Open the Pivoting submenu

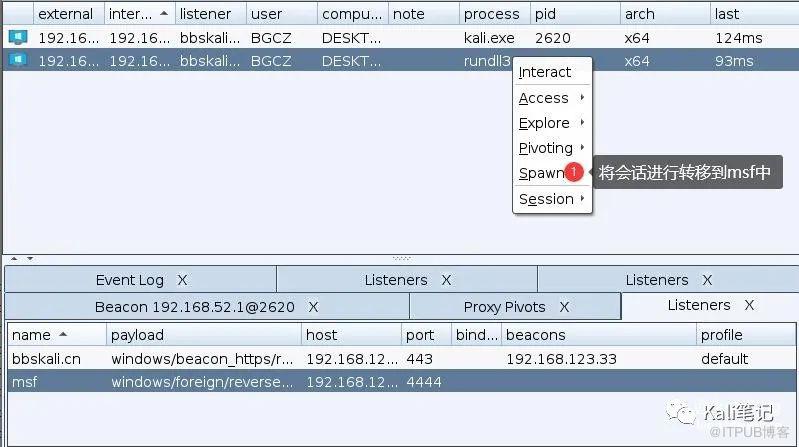click(545, 148)
